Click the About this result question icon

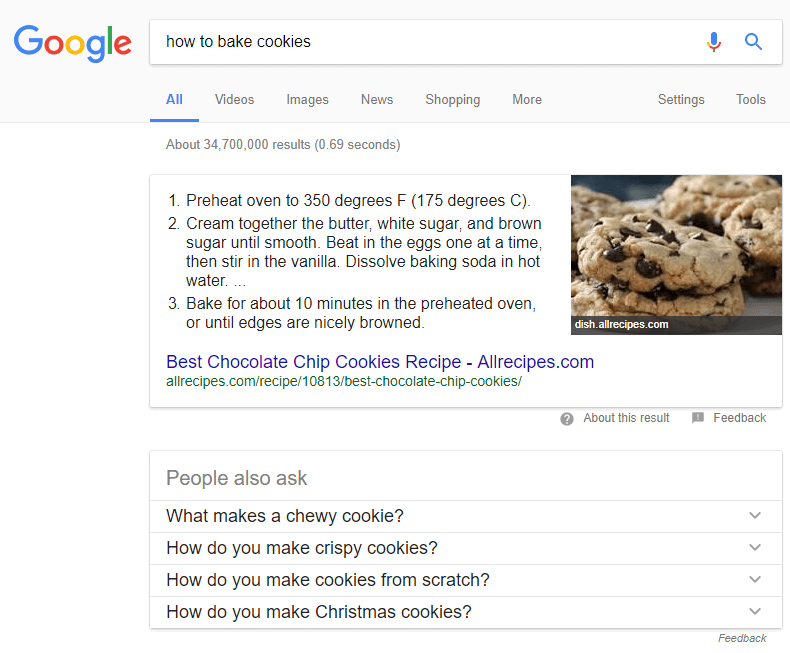(x=567, y=418)
